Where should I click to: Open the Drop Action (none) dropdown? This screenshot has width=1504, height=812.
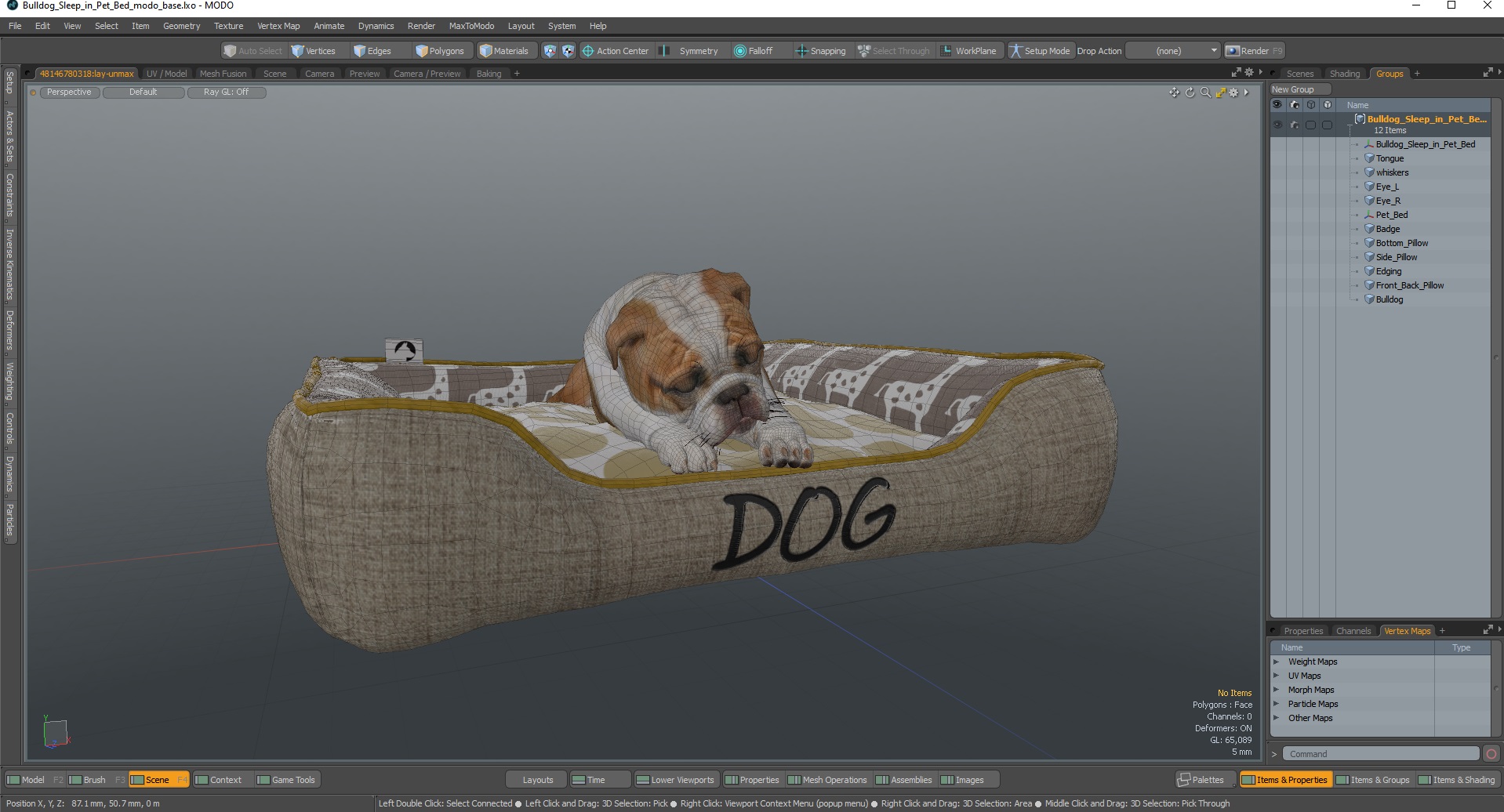(x=1173, y=51)
